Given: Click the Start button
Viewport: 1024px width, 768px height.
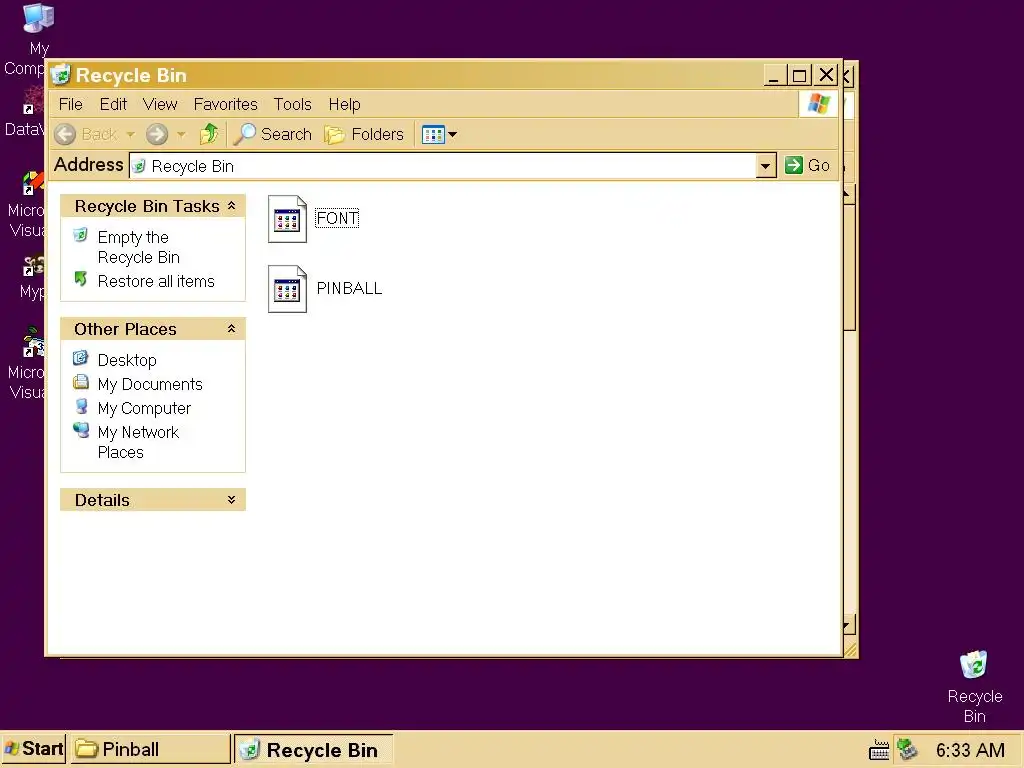Looking at the screenshot, I should coord(33,749).
